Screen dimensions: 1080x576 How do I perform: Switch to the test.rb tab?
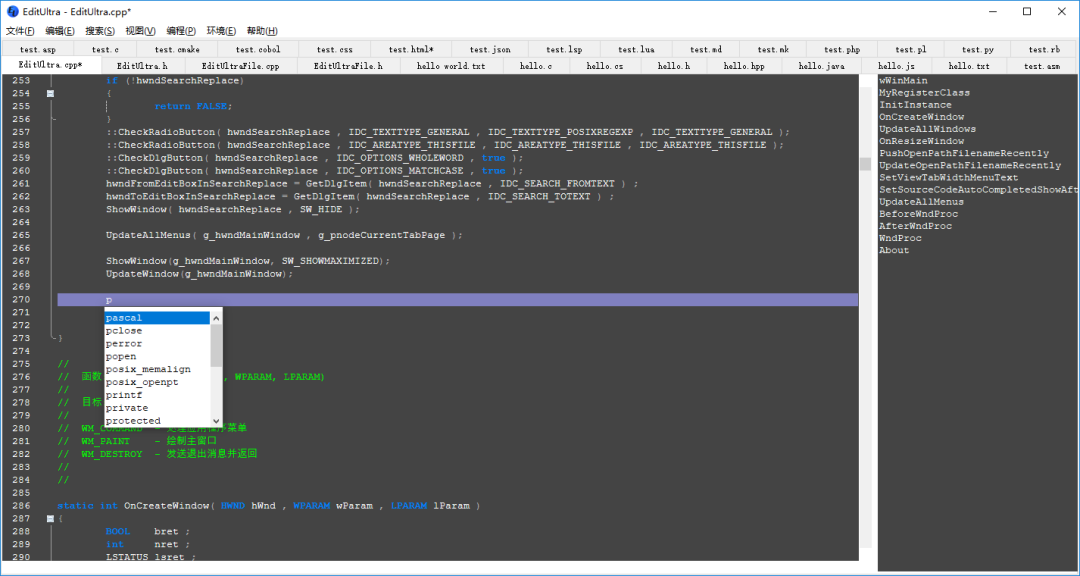point(1044,50)
